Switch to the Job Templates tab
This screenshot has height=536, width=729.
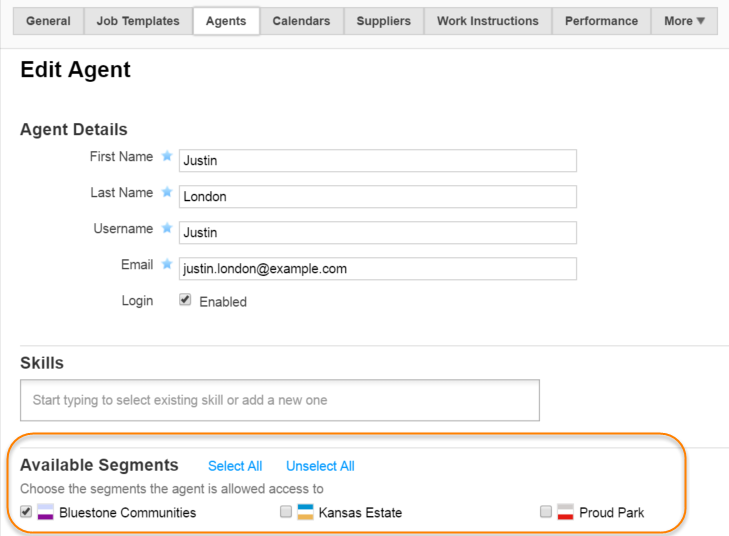coord(138,21)
